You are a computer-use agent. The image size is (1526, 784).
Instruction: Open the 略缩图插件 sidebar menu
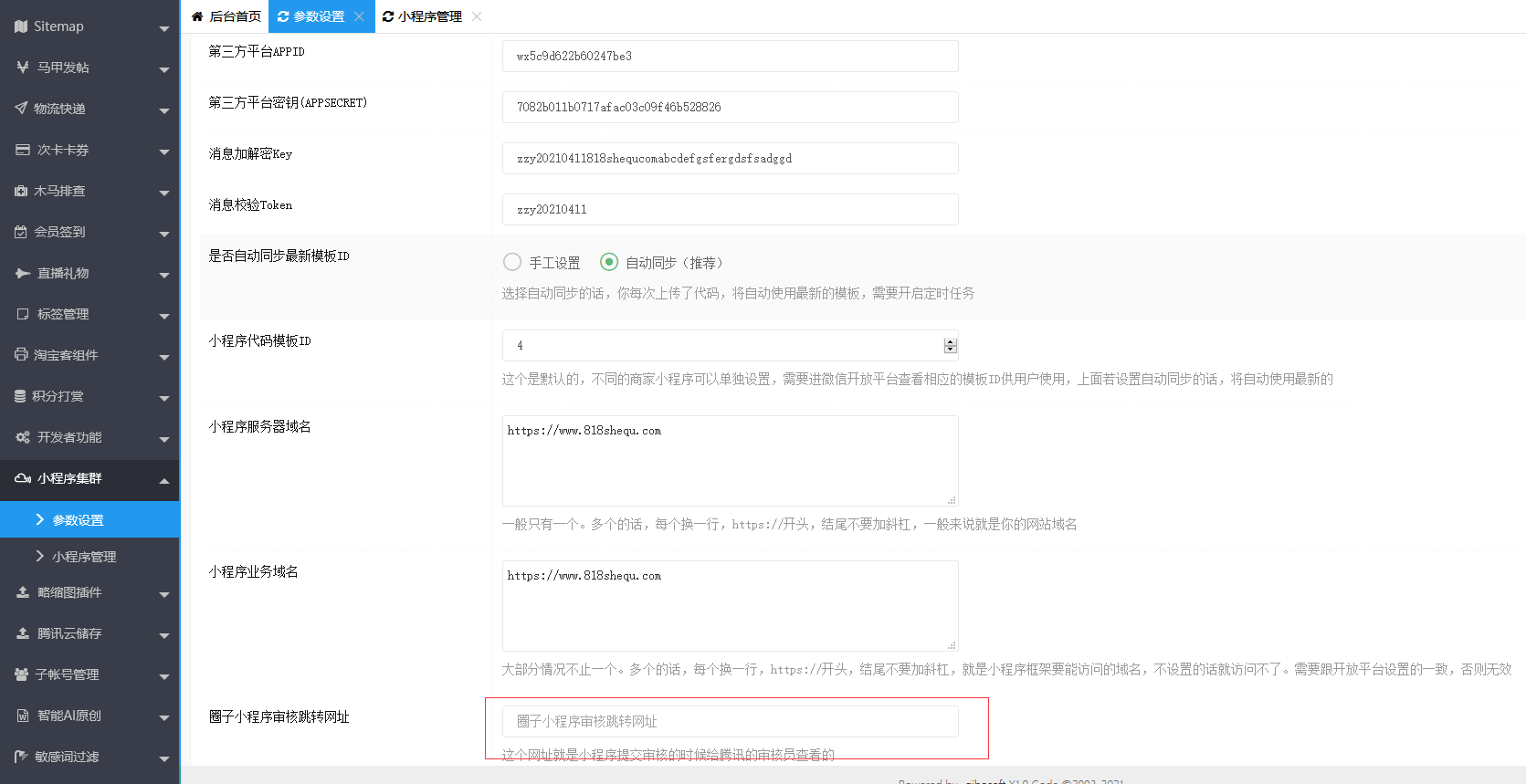pyautogui.click(x=89, y=592)
